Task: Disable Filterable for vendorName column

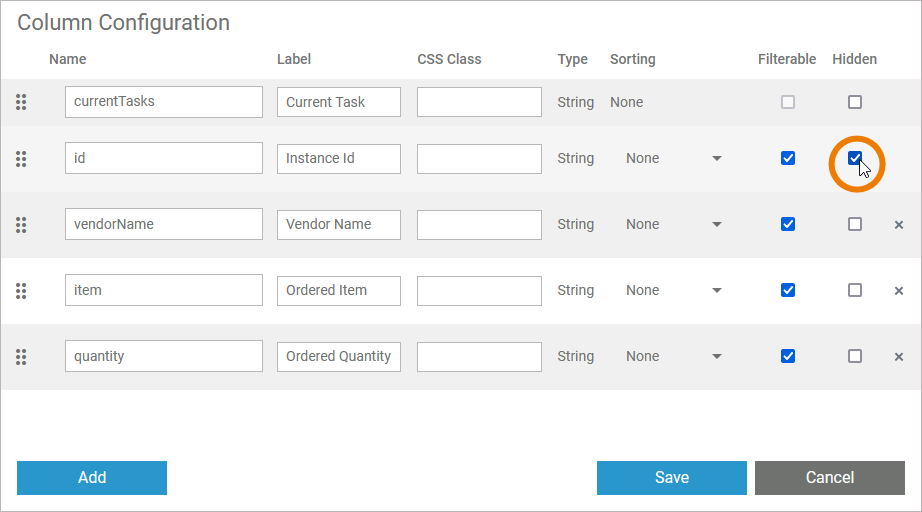Action: (788, 224)
